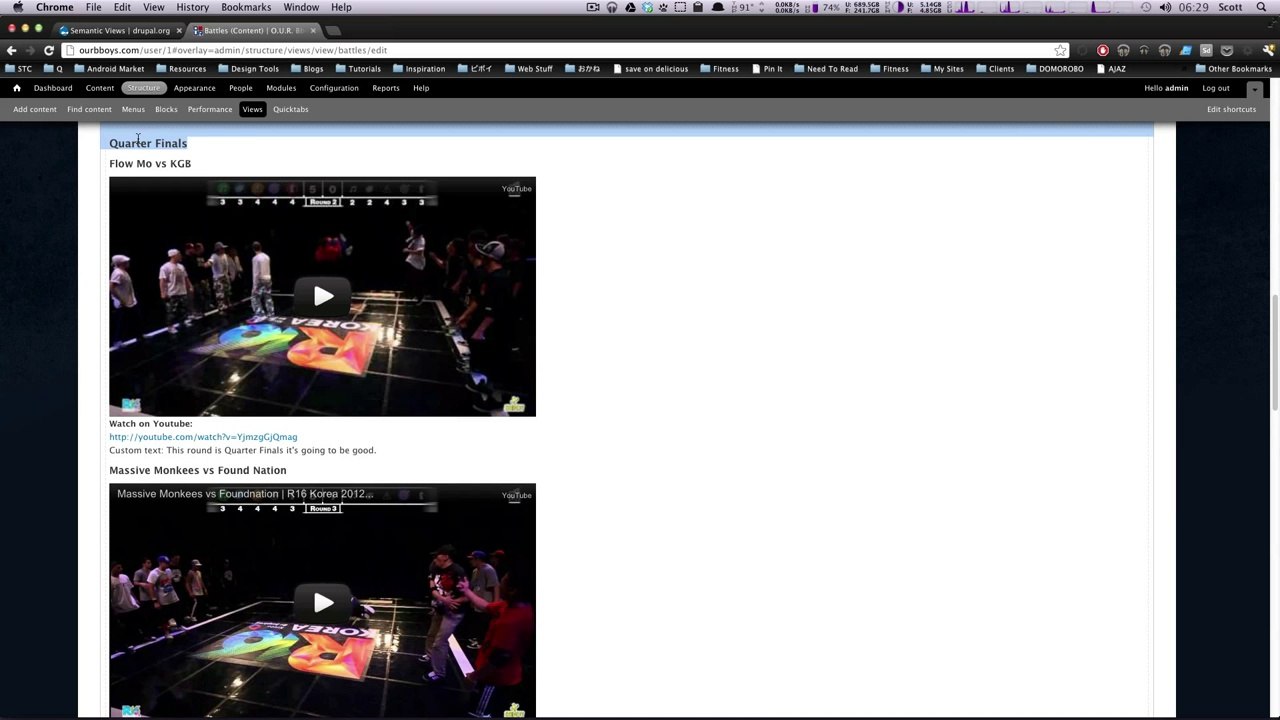Image resolution: width=1280 pixels, height=720 pixels.
Task: Open the blue window extension icon
Action: (x=1185, y=50)
